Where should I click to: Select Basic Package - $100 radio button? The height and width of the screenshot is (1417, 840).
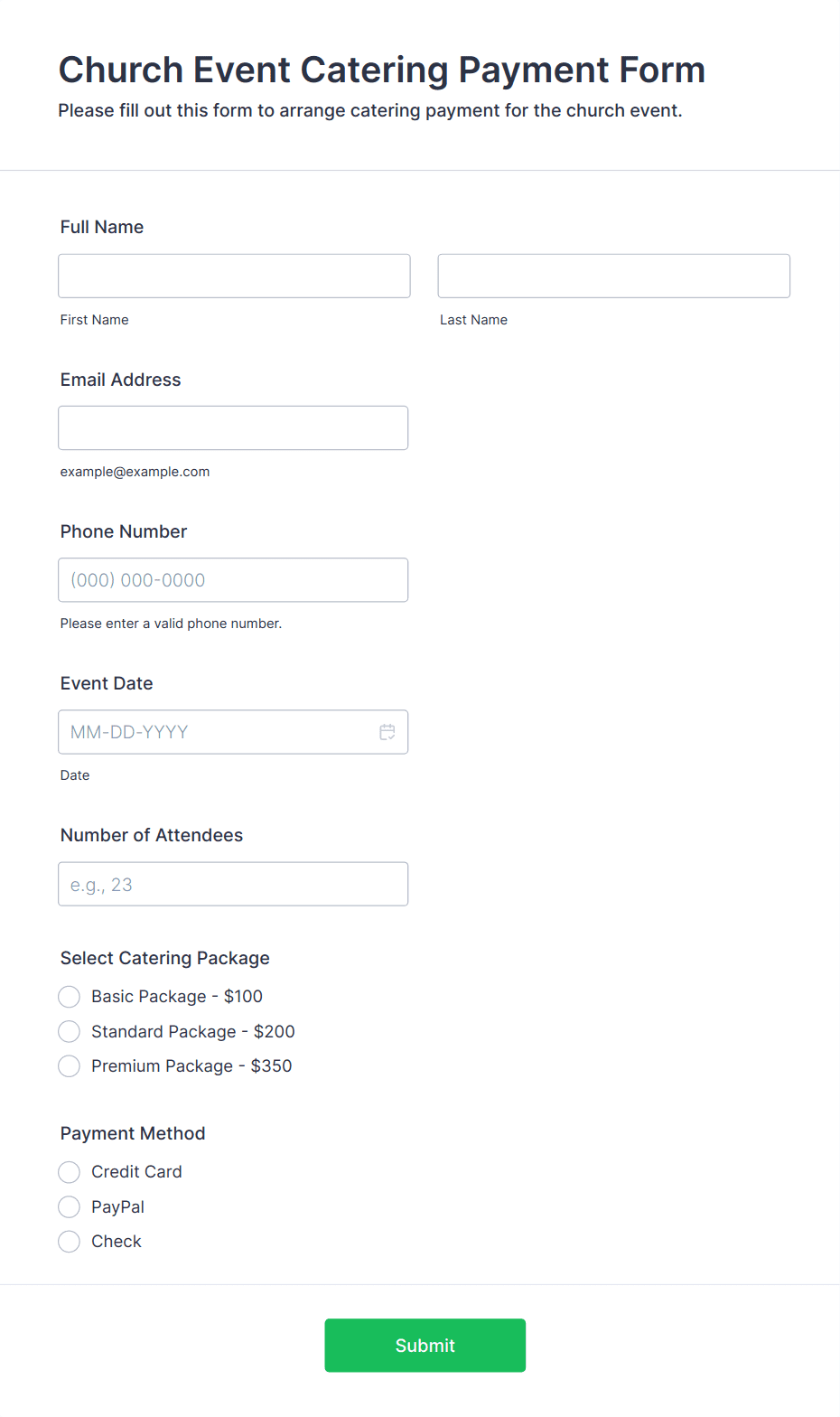pyautogui.click(x=70, y=997)
